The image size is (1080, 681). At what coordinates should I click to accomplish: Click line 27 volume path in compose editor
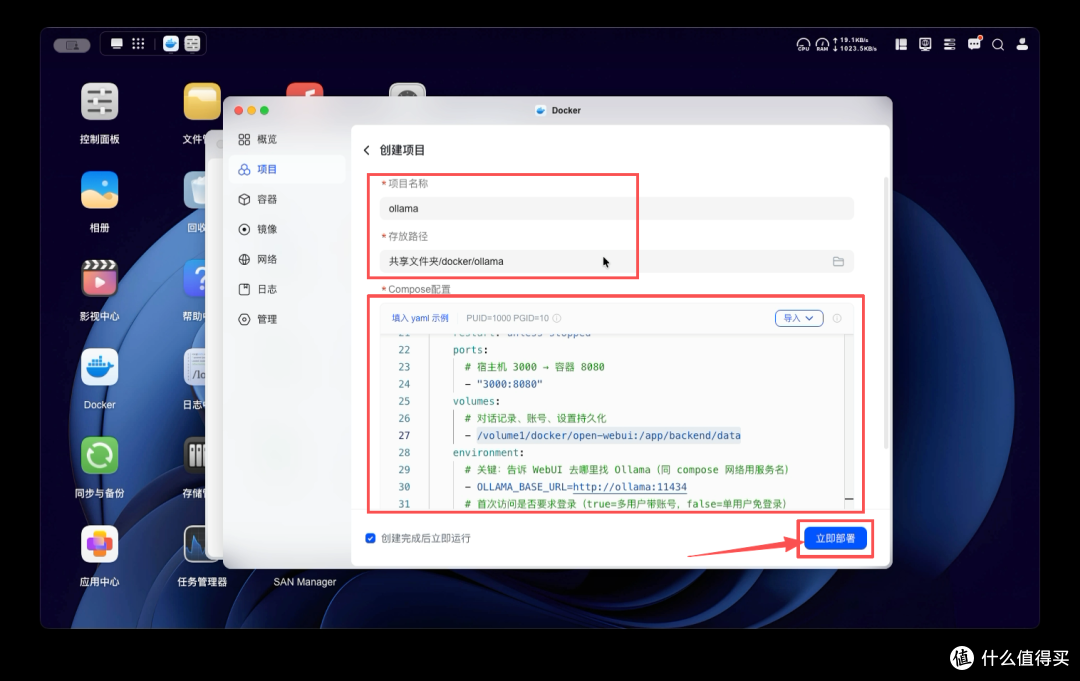point(608,435)
